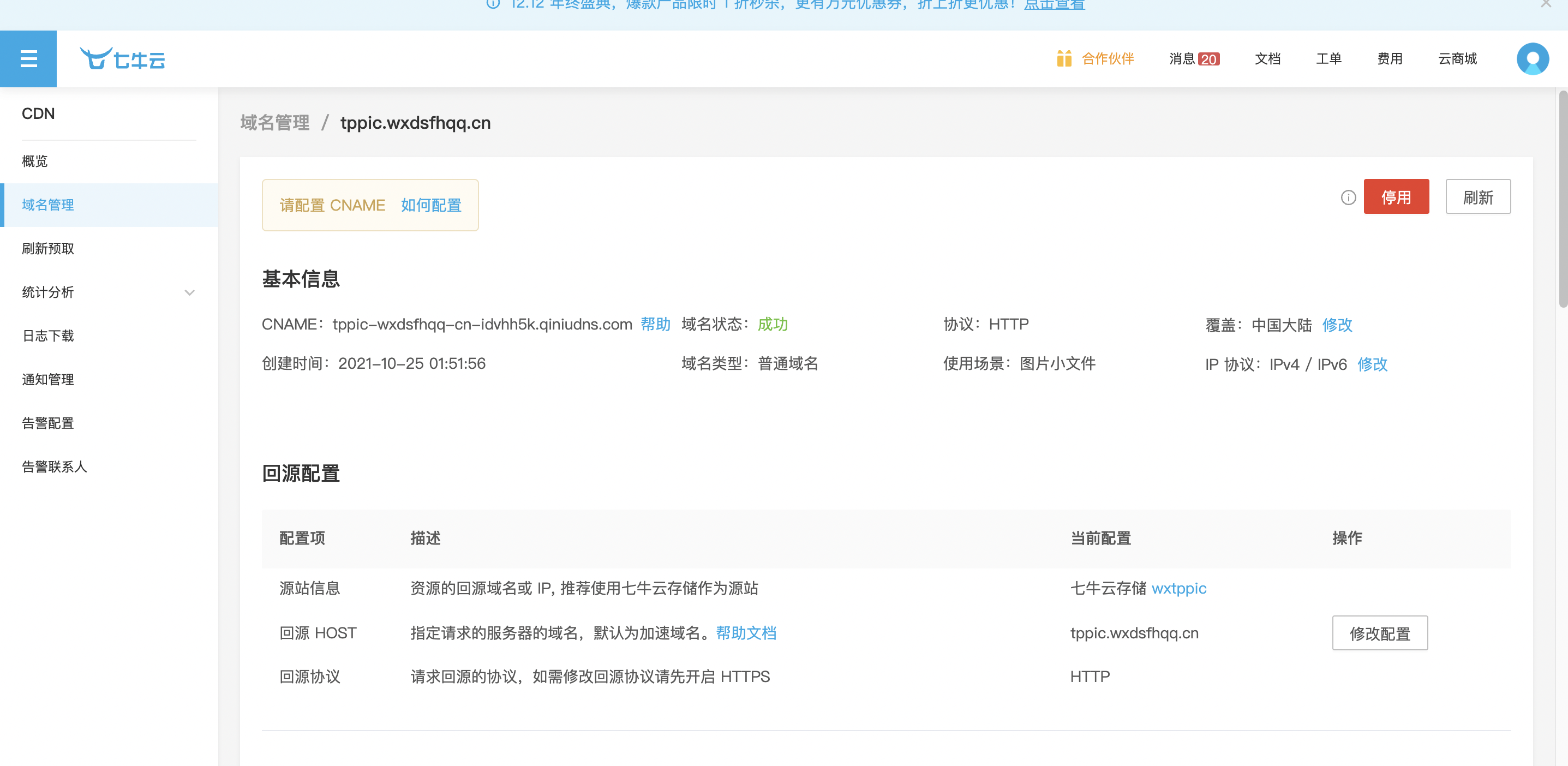
Task: Click the 帮助 link next to CNAME
Action: coord(655,324)
